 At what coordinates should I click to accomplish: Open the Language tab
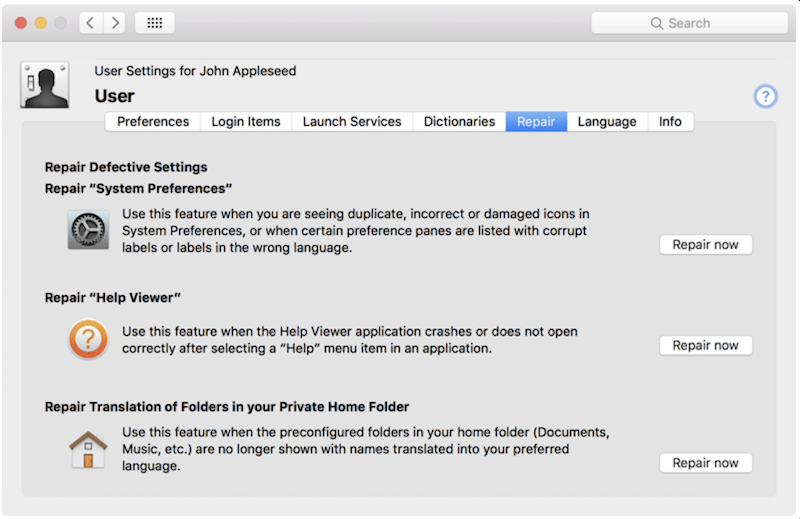click(607, 121)
